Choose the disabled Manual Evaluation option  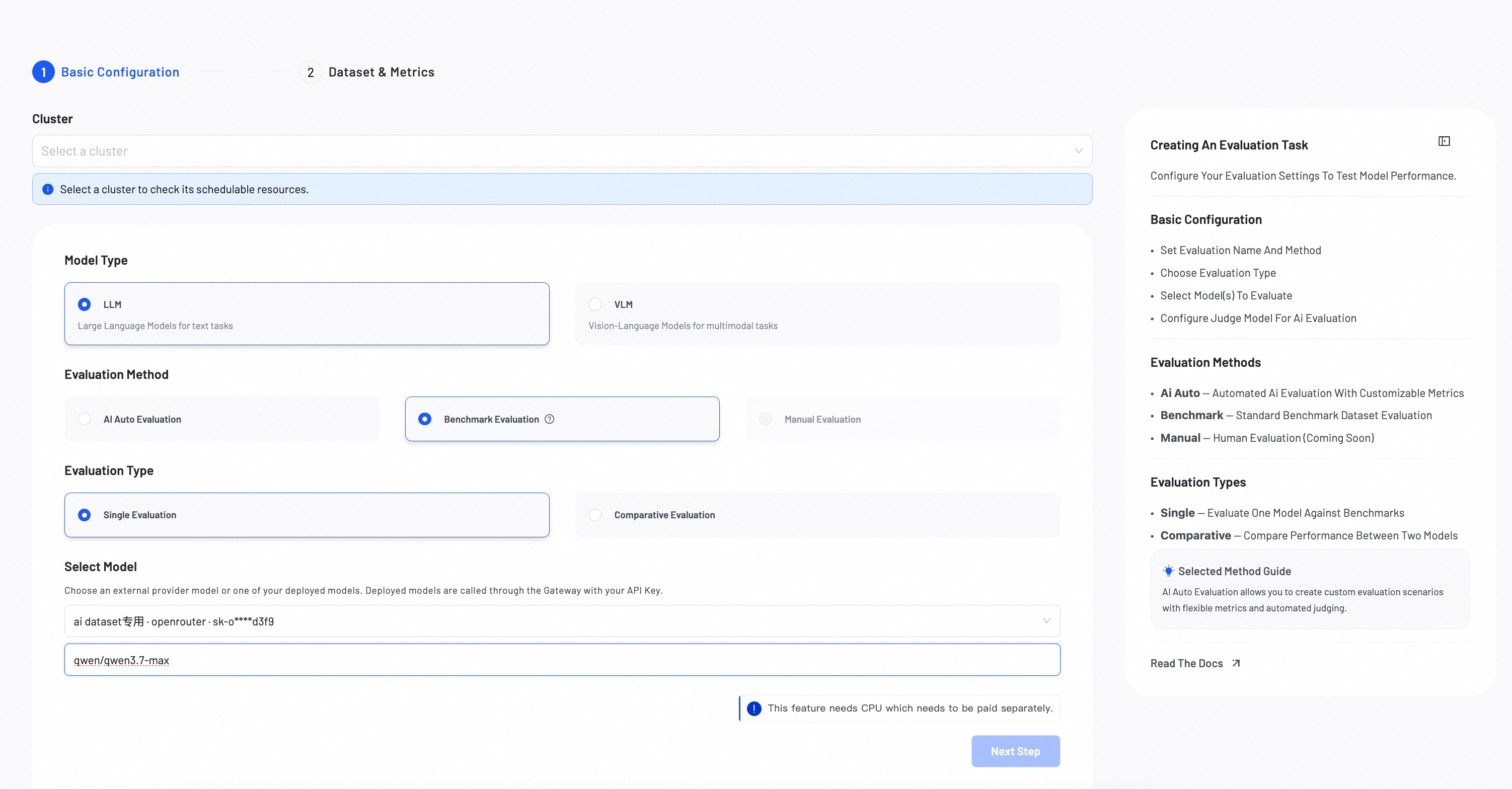903,419
